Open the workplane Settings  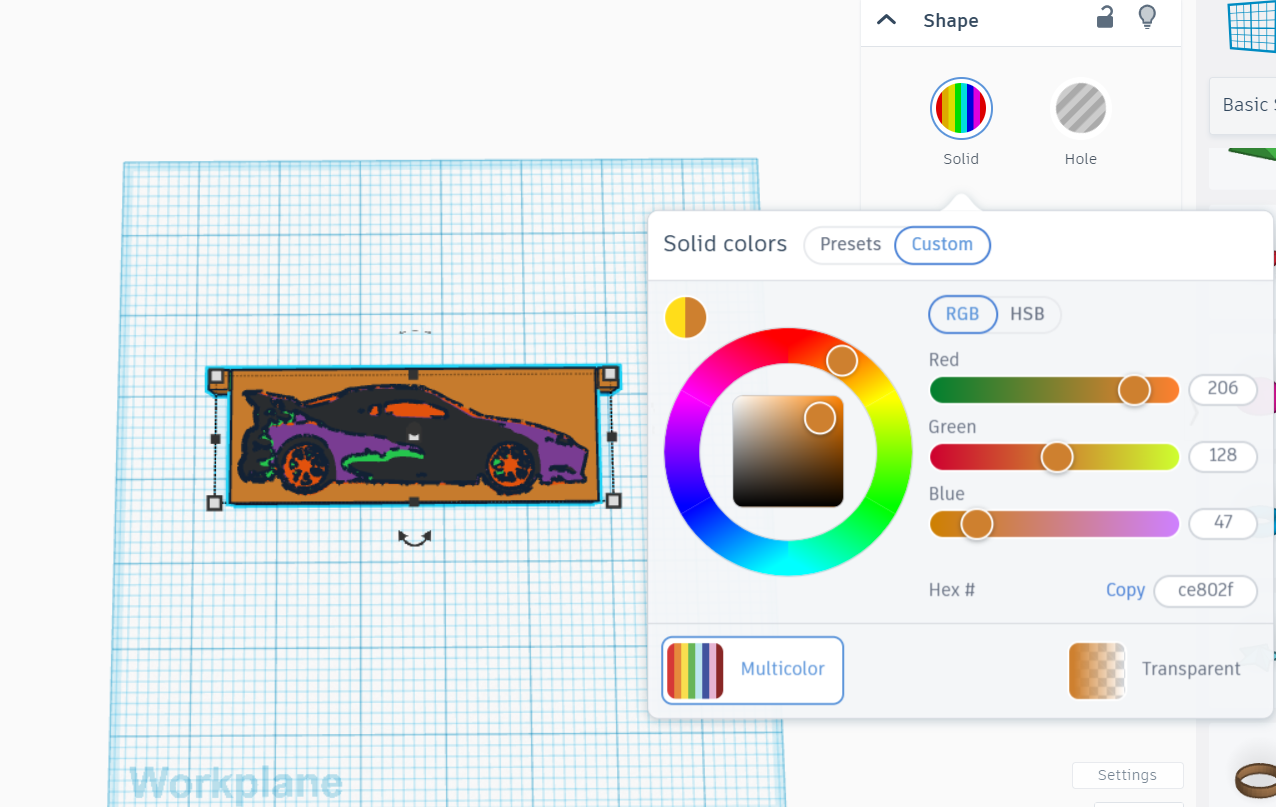(1127, 775)
